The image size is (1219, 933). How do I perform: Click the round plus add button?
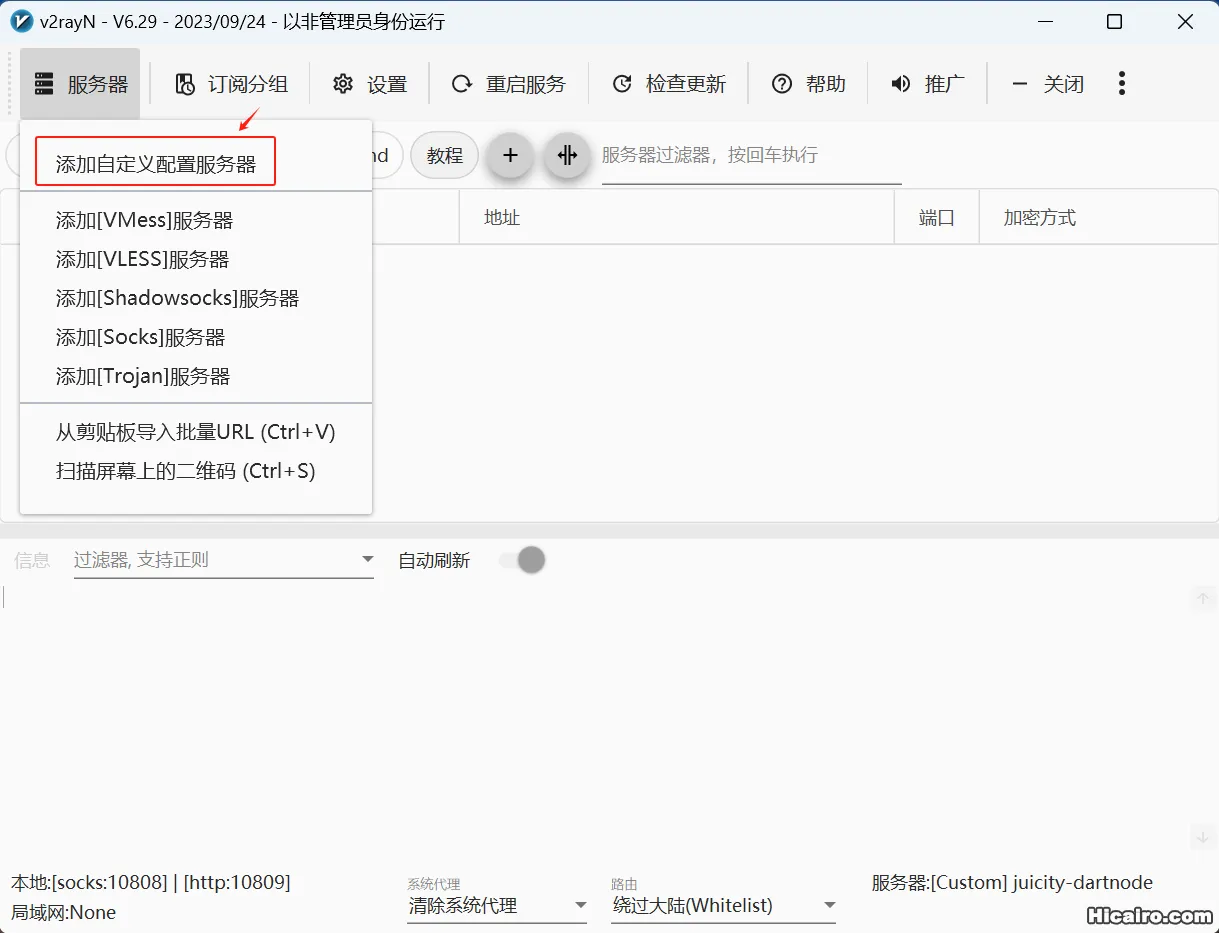pyautogui.click(x=510, y=156)
